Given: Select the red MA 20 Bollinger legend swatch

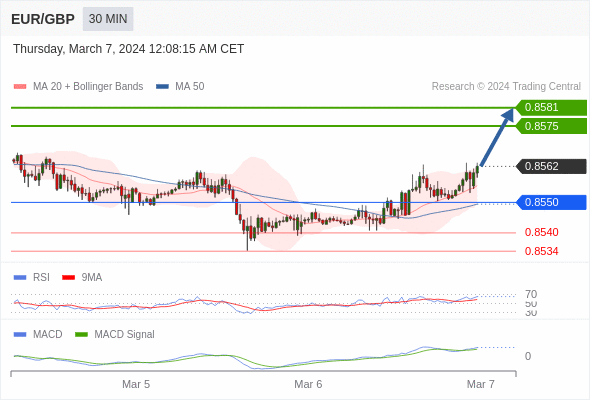Looking at the screenshot, I should pos(20,87).
